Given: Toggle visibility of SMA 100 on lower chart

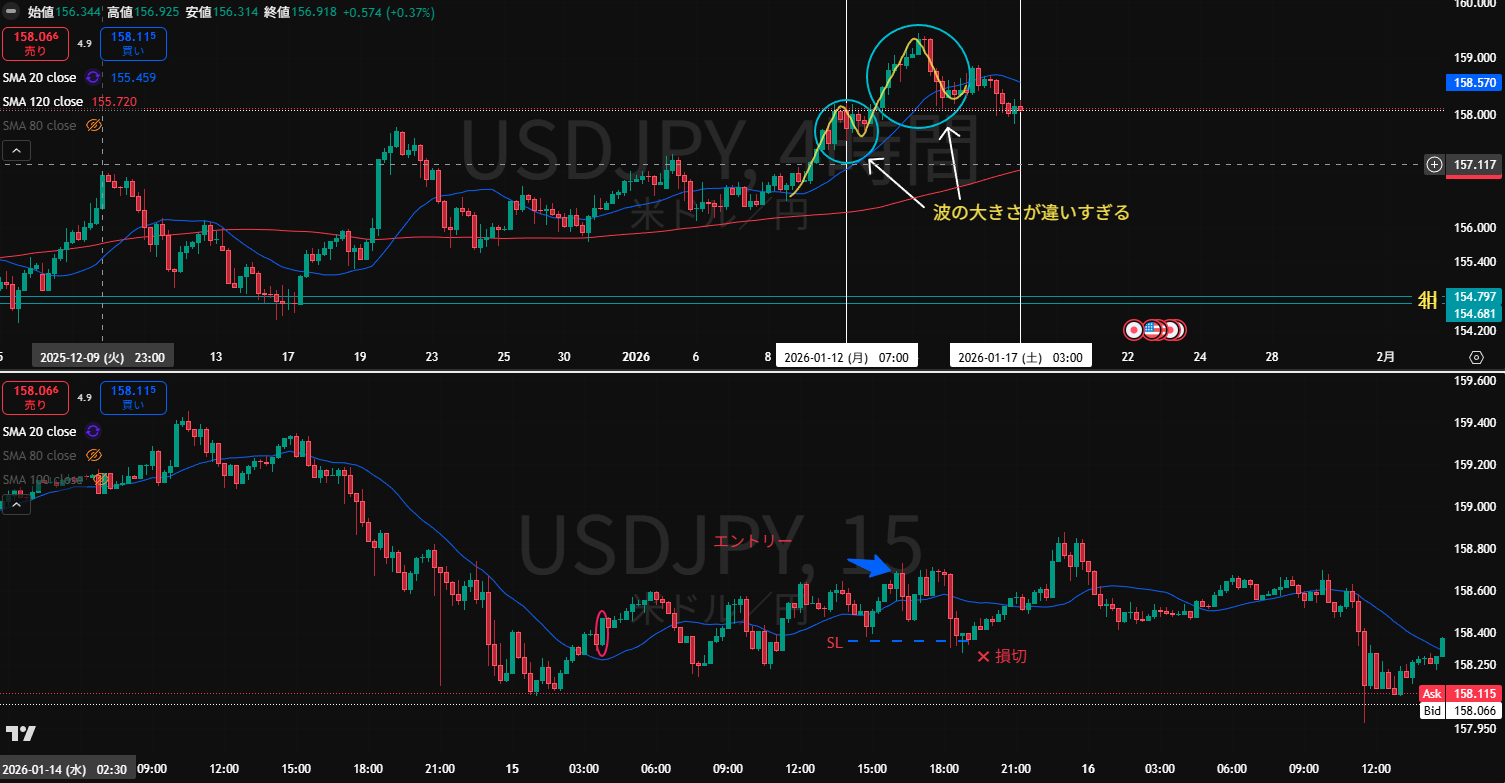Looking at the screenshot, I should coord(100,480).
